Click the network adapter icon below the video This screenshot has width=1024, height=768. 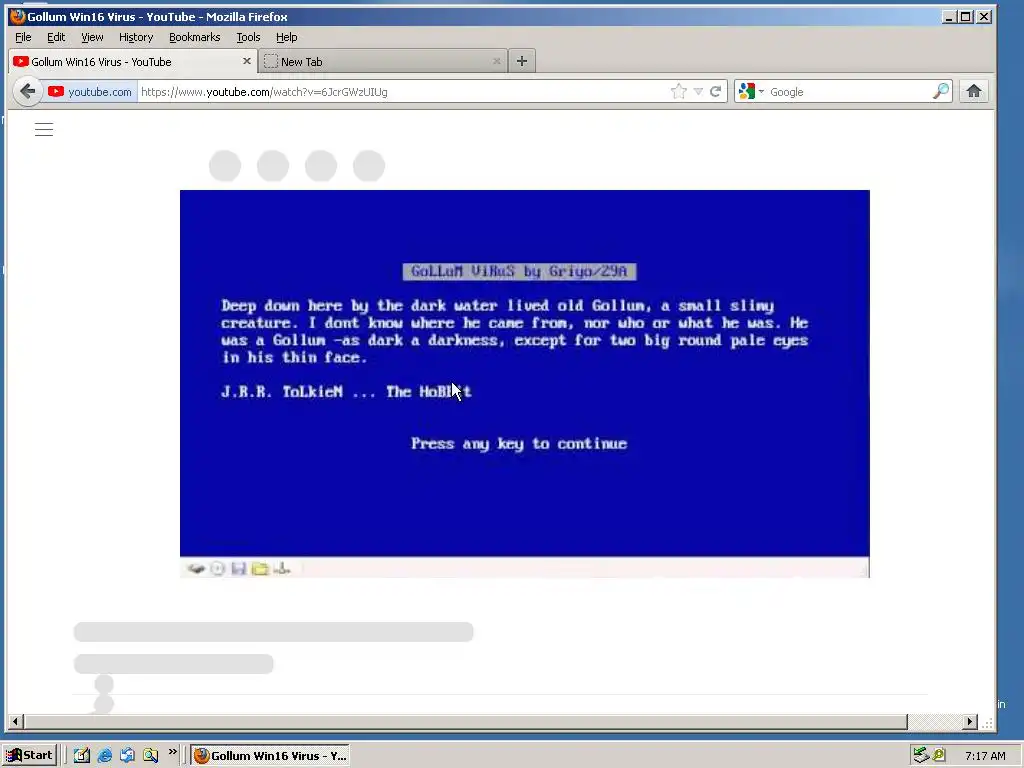pos(281,568)
